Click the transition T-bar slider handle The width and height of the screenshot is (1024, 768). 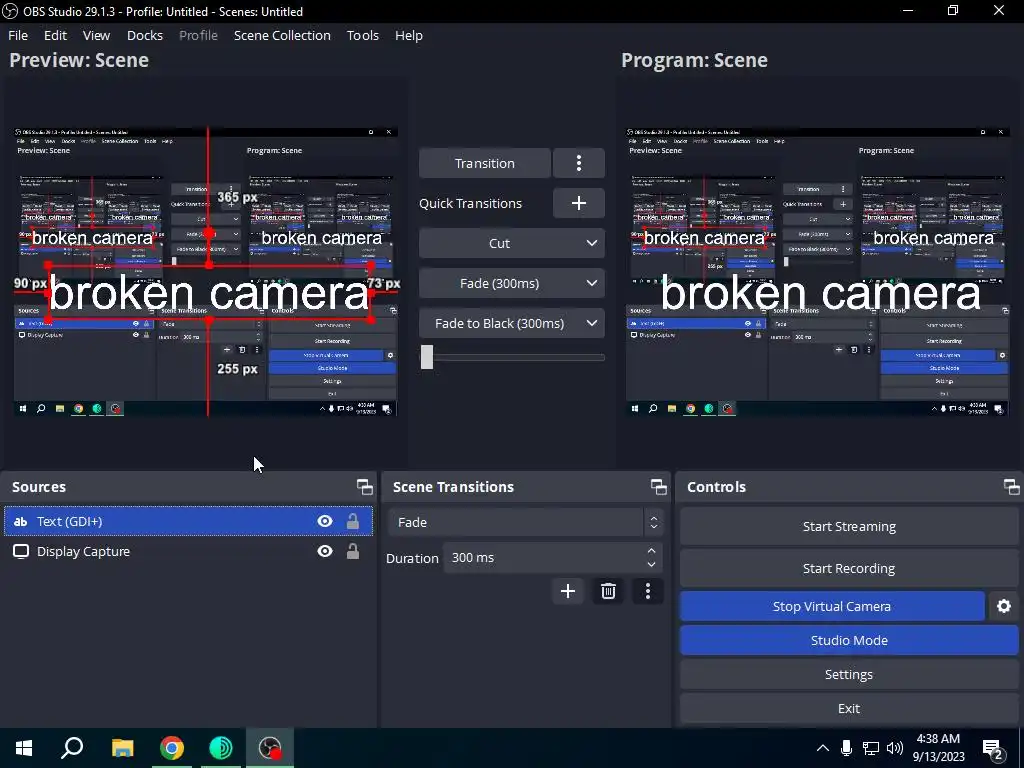pyautogui.click(x=427, y=357)
